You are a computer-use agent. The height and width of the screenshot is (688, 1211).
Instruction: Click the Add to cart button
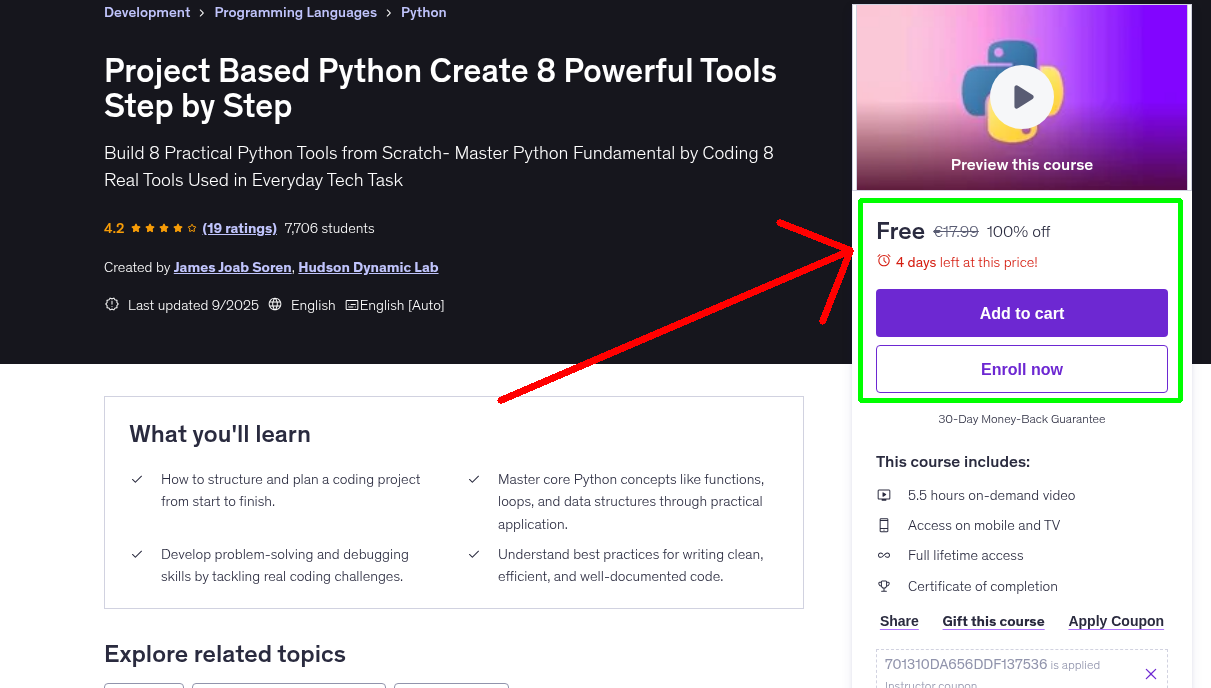point(1021,312)
